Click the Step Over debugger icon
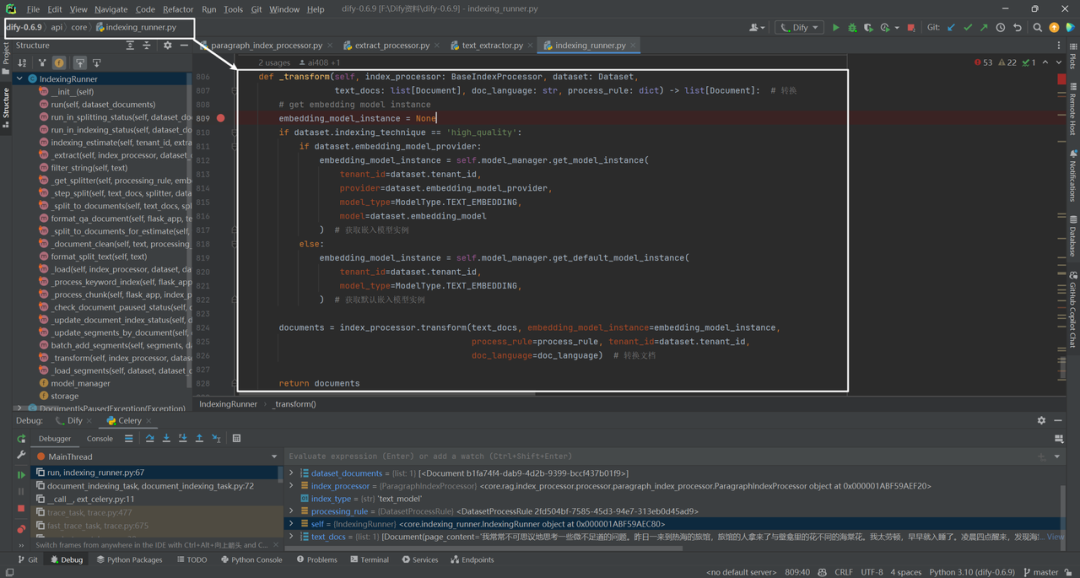1080x578 pixels. [149, 438]
